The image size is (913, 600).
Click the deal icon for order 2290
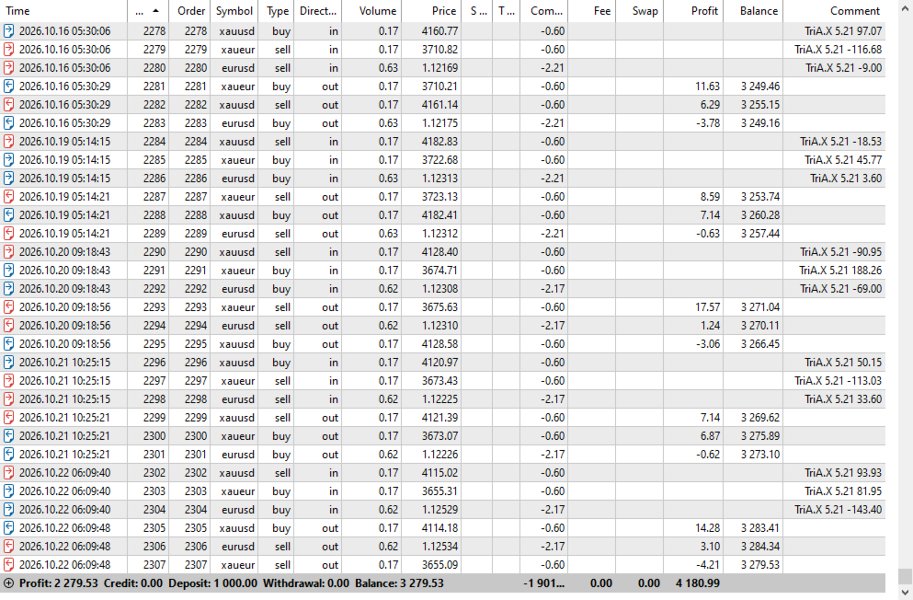pos(9,252)
